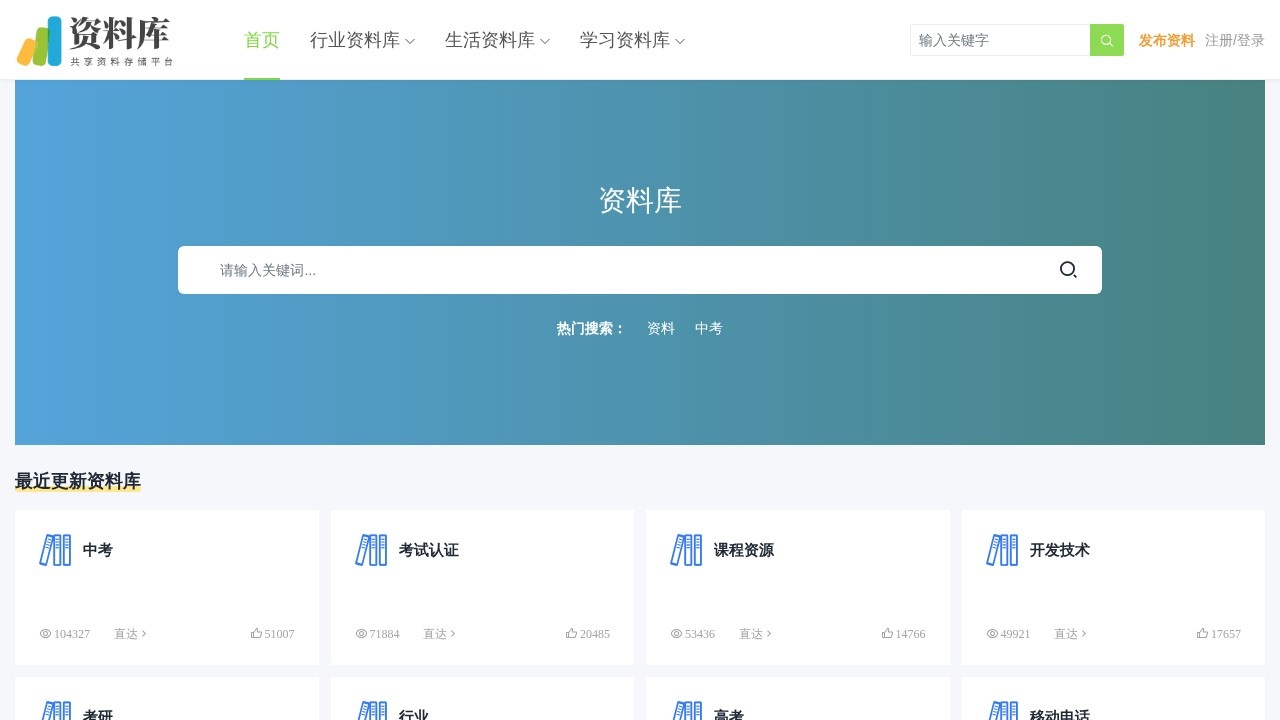The image size is (1280, 720).
Task: Click the book icon on the 中考 card
Action: click(55, 550)
